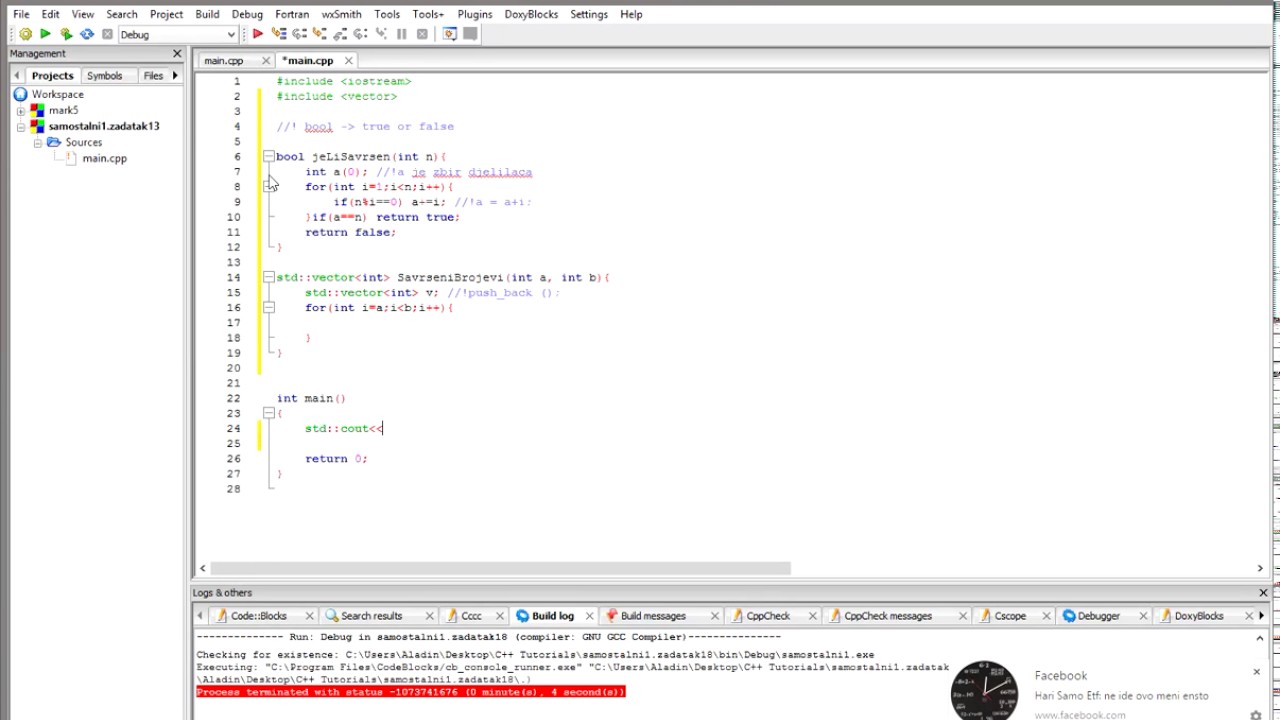The height and width of the screenshot is (720, 1280).
Task: Fold SavrseniBrojevi function at line 14
Action: [x=268, y=277]
